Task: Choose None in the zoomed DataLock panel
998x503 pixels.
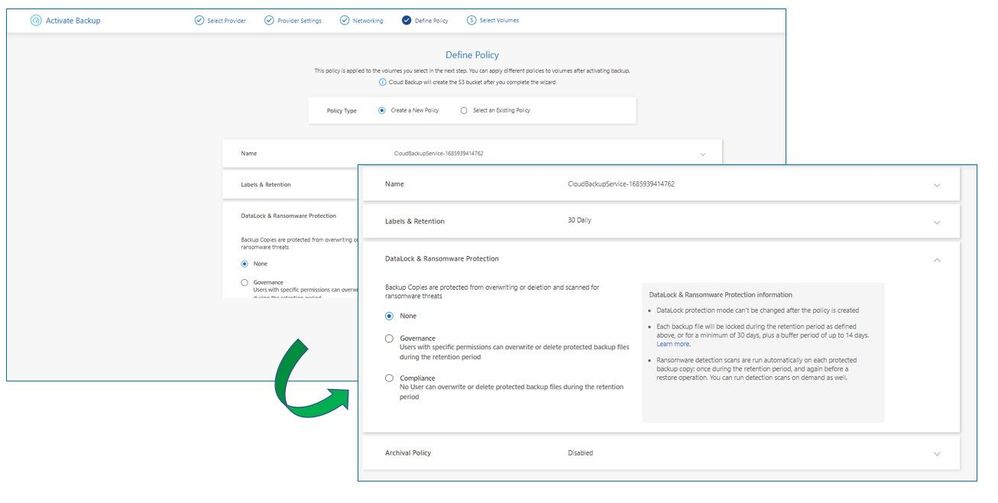Action: (x=389, y=316)
